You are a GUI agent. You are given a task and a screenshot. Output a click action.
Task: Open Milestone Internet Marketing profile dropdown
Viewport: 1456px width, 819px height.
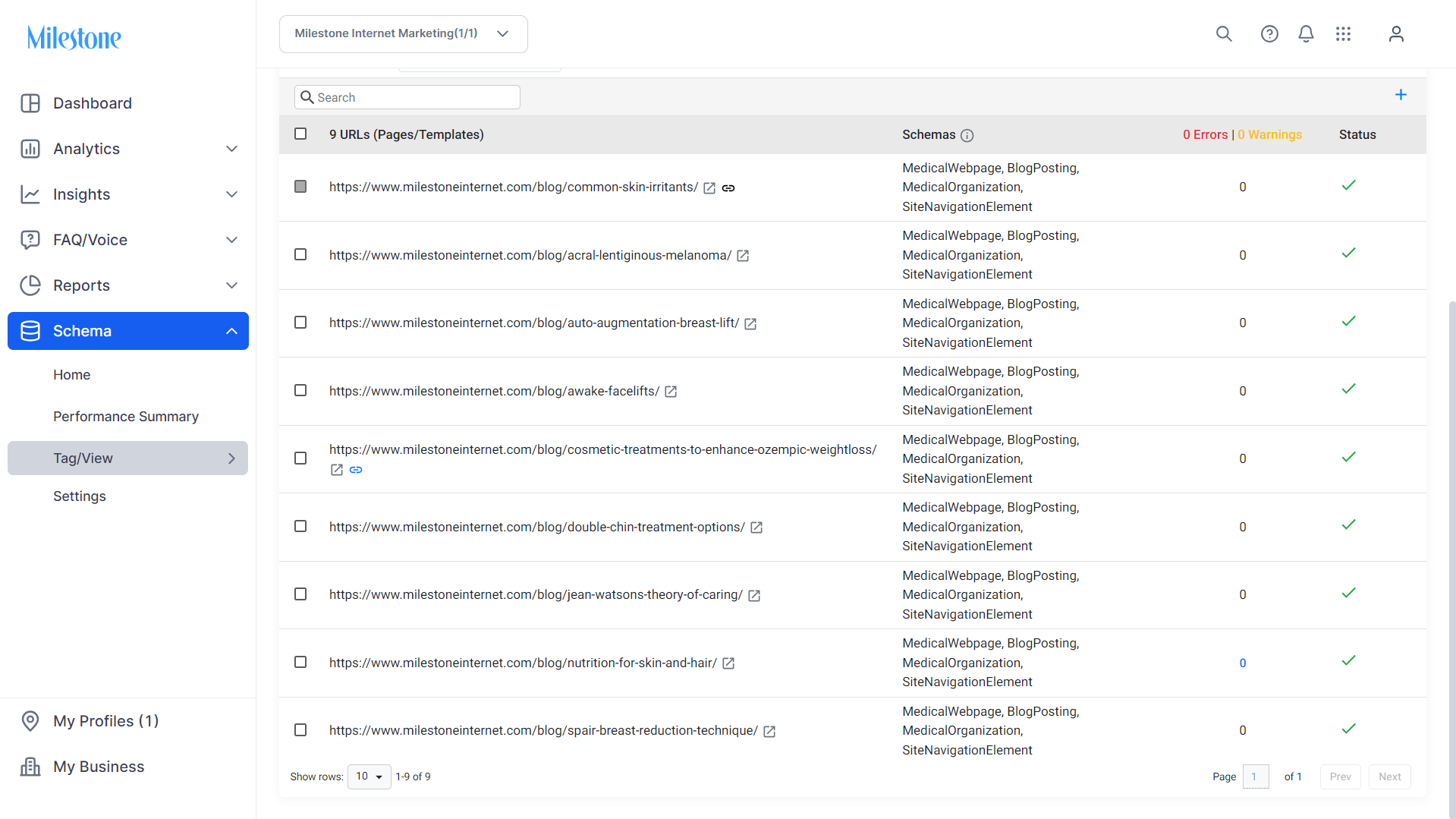(x=403, y=34)
